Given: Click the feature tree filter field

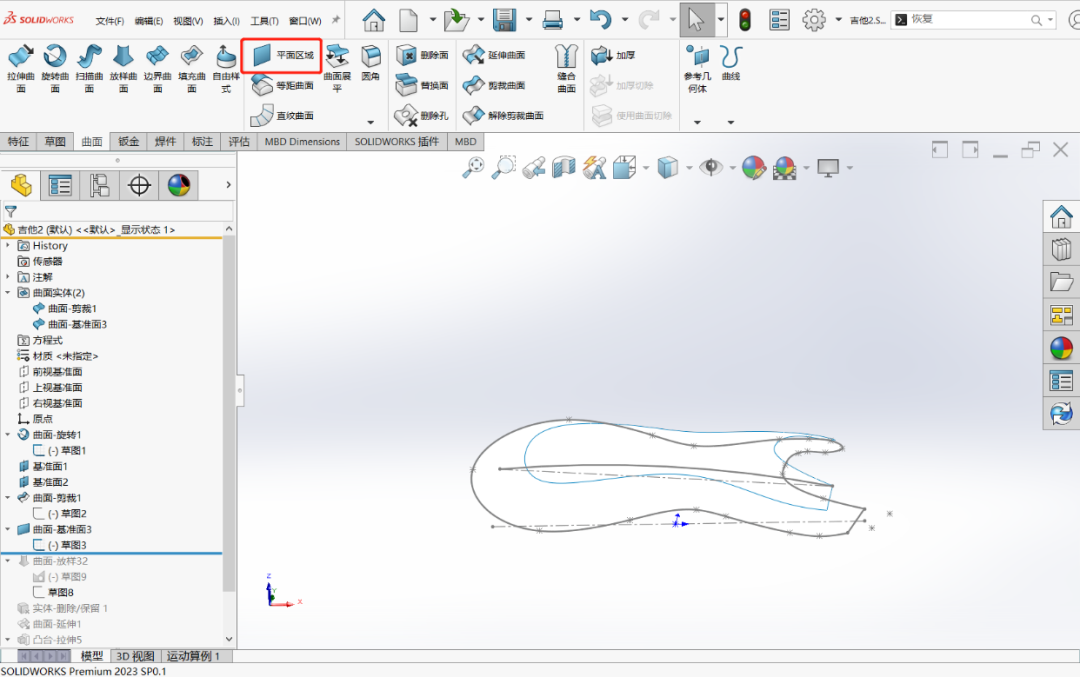Looking at the screenshot, I should pos(118,211).
